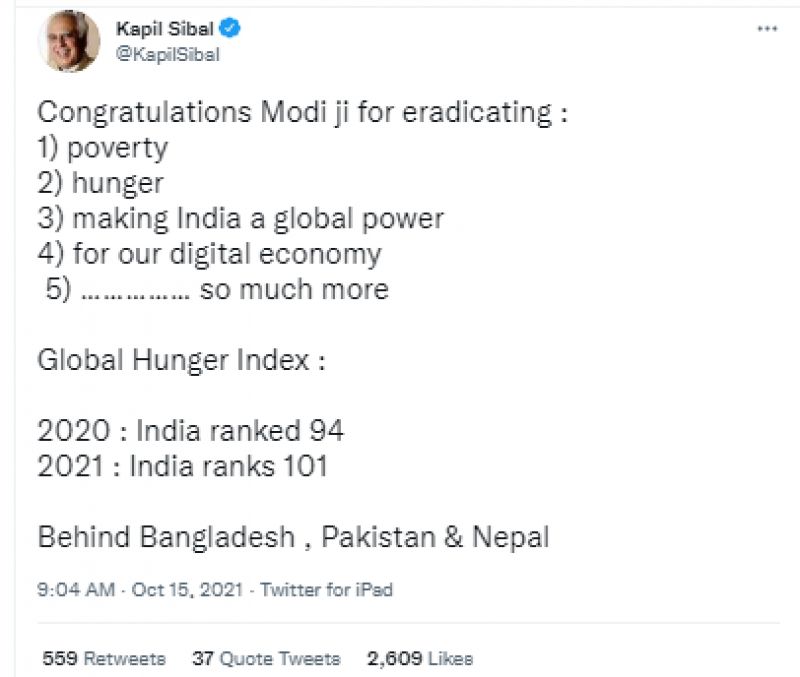Click the 9:04 AM timestamp

pyautogui.click(x=76, y=590)
